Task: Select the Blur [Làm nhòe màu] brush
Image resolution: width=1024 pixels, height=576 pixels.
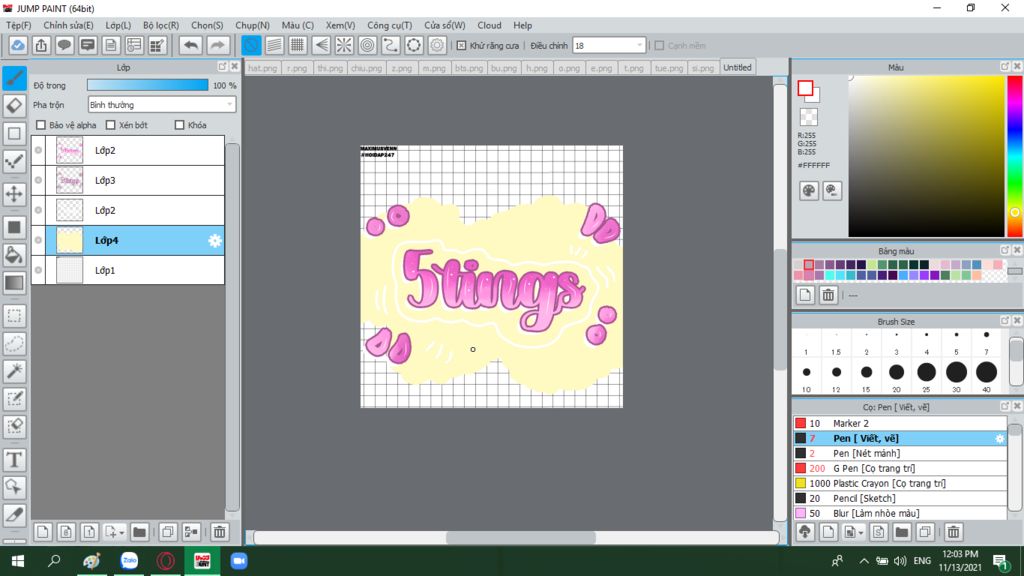Action: (900, 513)
